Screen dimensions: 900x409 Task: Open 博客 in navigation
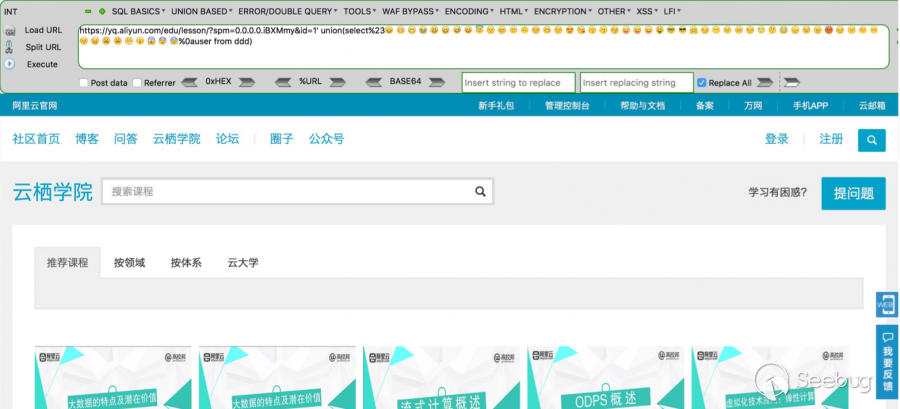pos(87,139)
